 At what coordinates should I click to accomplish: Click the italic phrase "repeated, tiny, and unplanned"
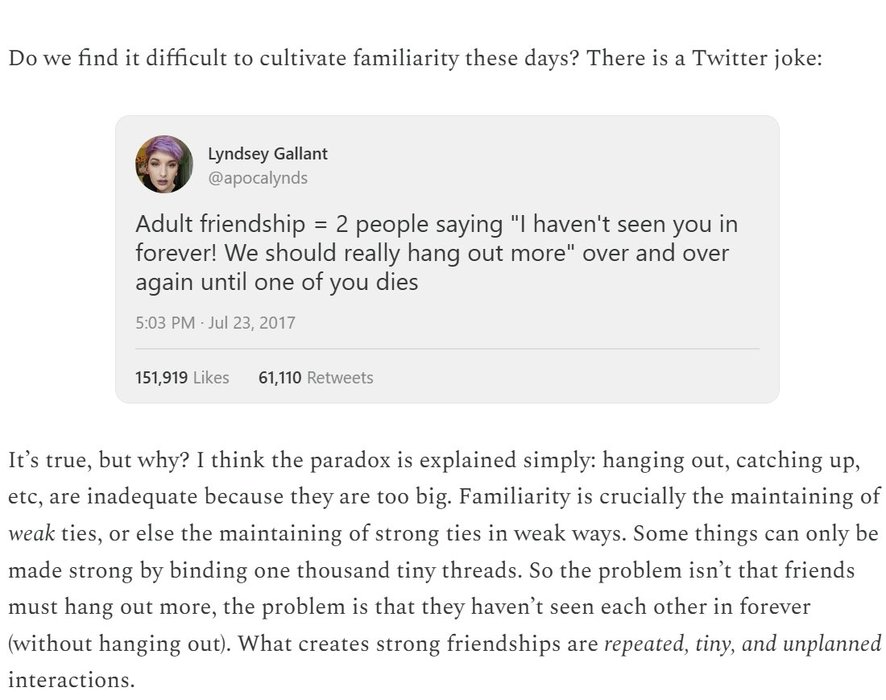742,643
